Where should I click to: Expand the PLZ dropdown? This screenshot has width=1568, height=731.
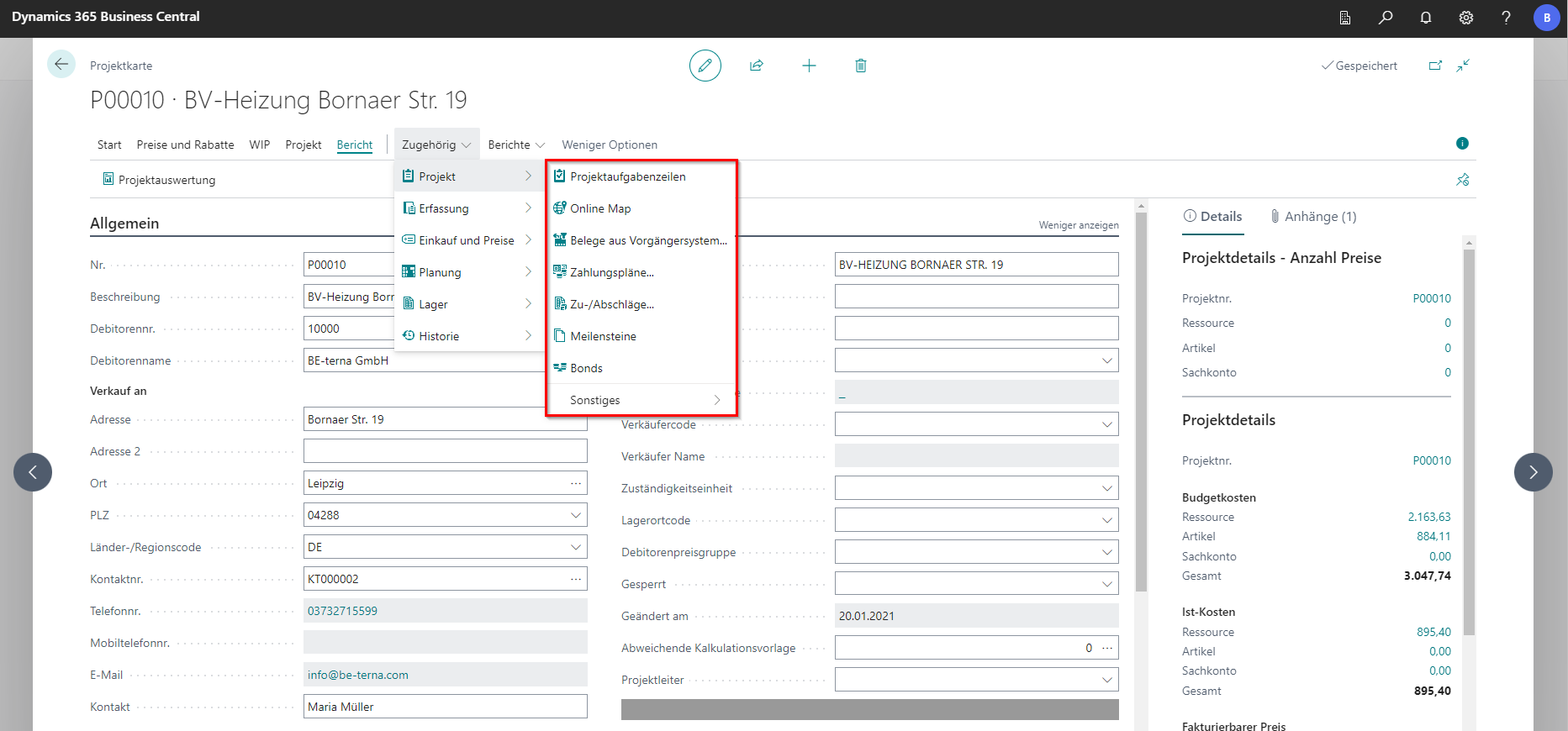[x=576, y=515]
